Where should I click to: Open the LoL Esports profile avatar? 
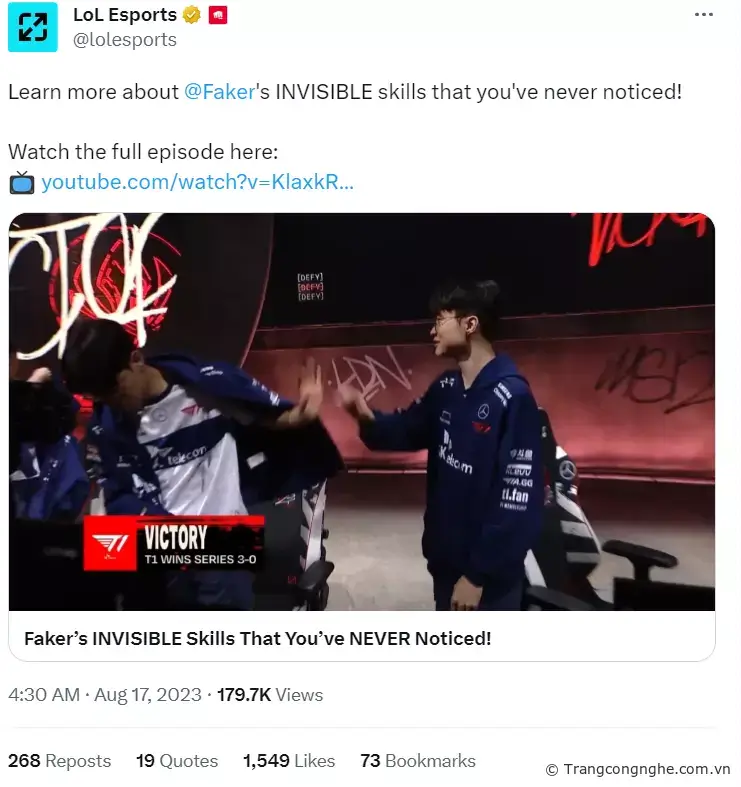coord(33,27)
